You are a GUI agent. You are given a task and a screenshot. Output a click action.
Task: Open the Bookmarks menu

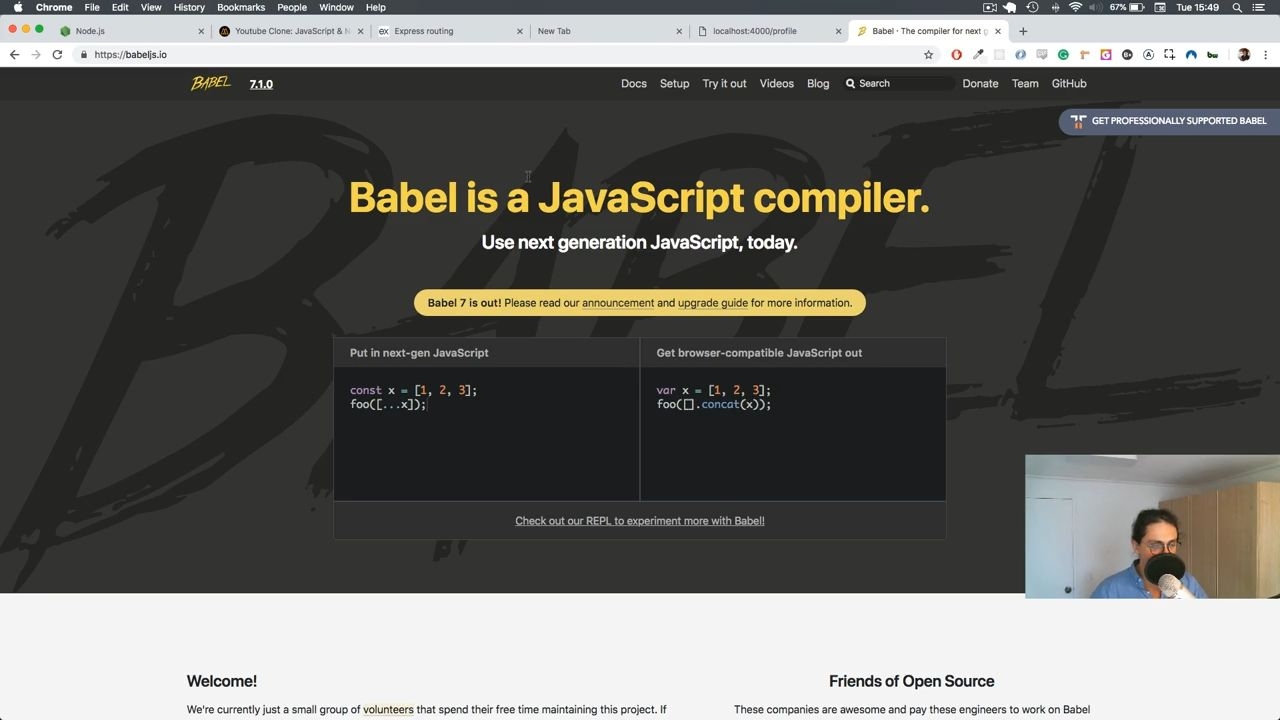(x=241, y=7)
